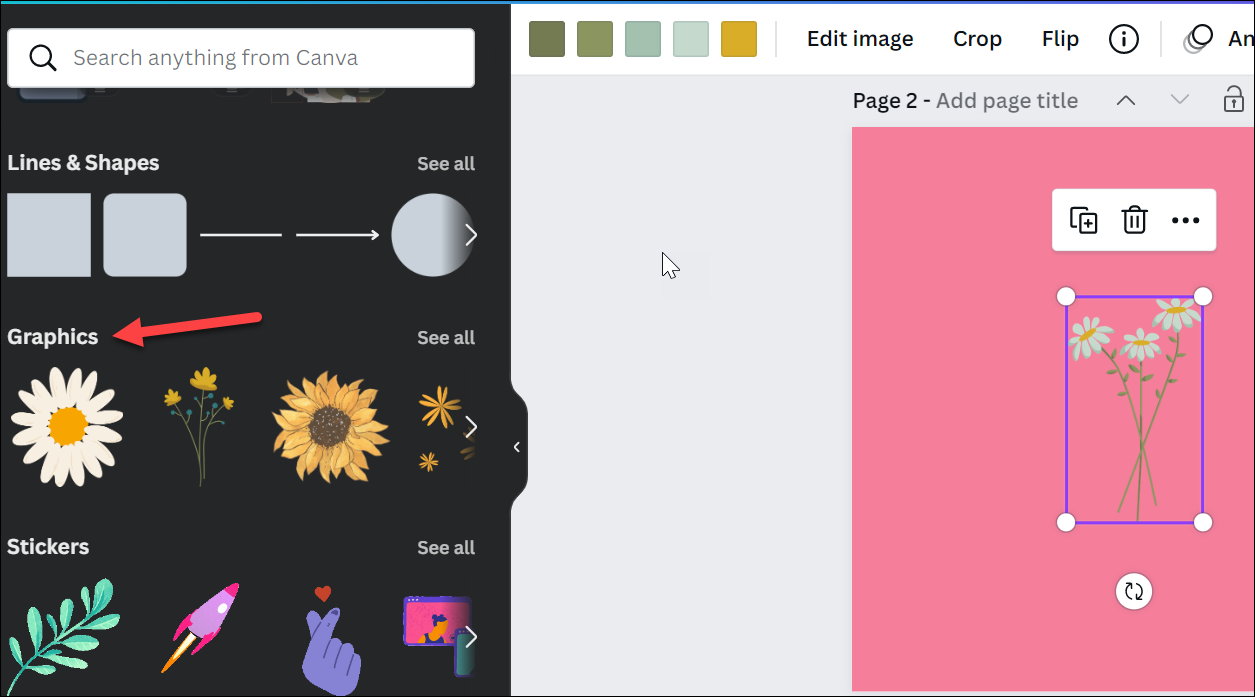This screenshot has height=697, width=1255.
Task: Click the Edit image button
Action: point(860,39)
